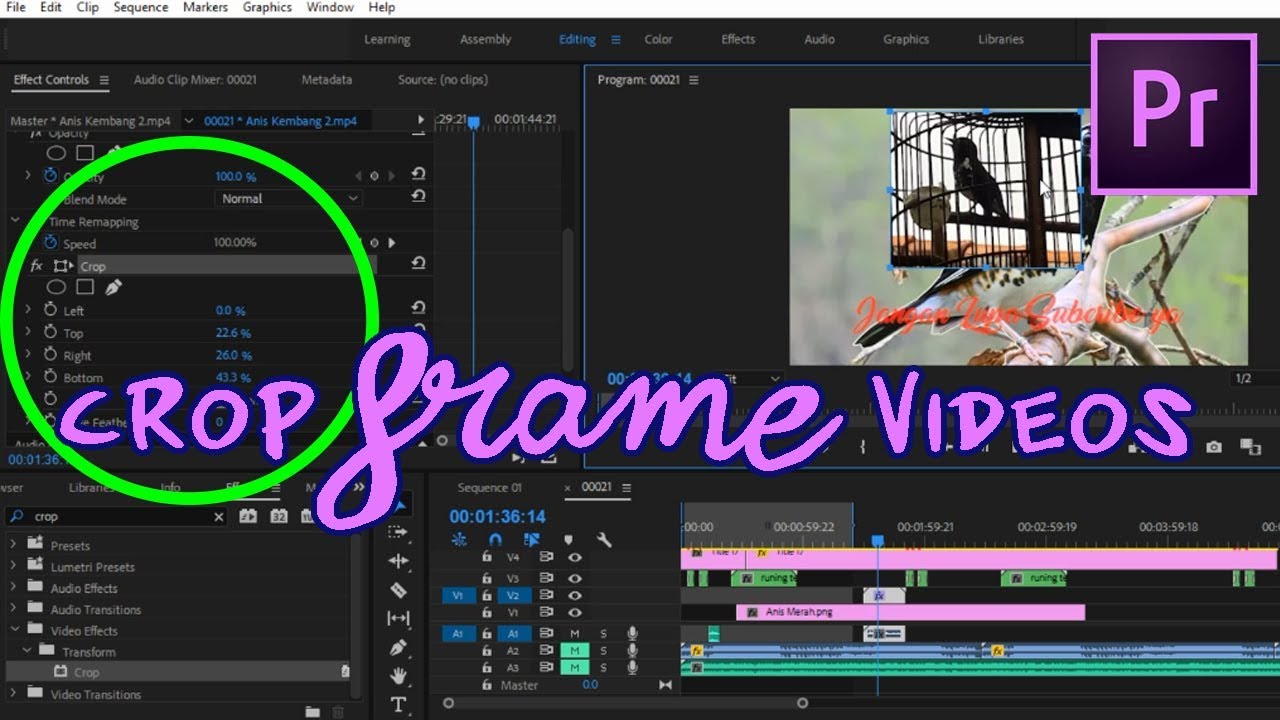Click the Top crop value 22.6 %
1280x720 pixels.
[x=233, y=333]
